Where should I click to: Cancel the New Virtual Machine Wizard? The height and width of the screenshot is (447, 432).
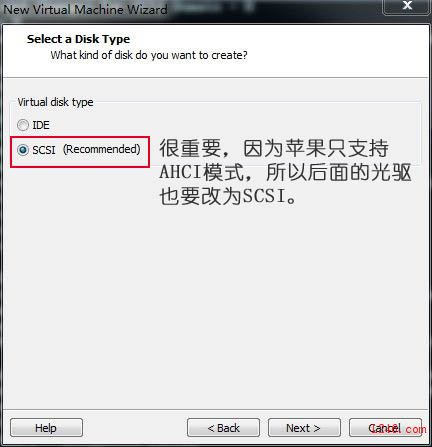coord(385,428)
